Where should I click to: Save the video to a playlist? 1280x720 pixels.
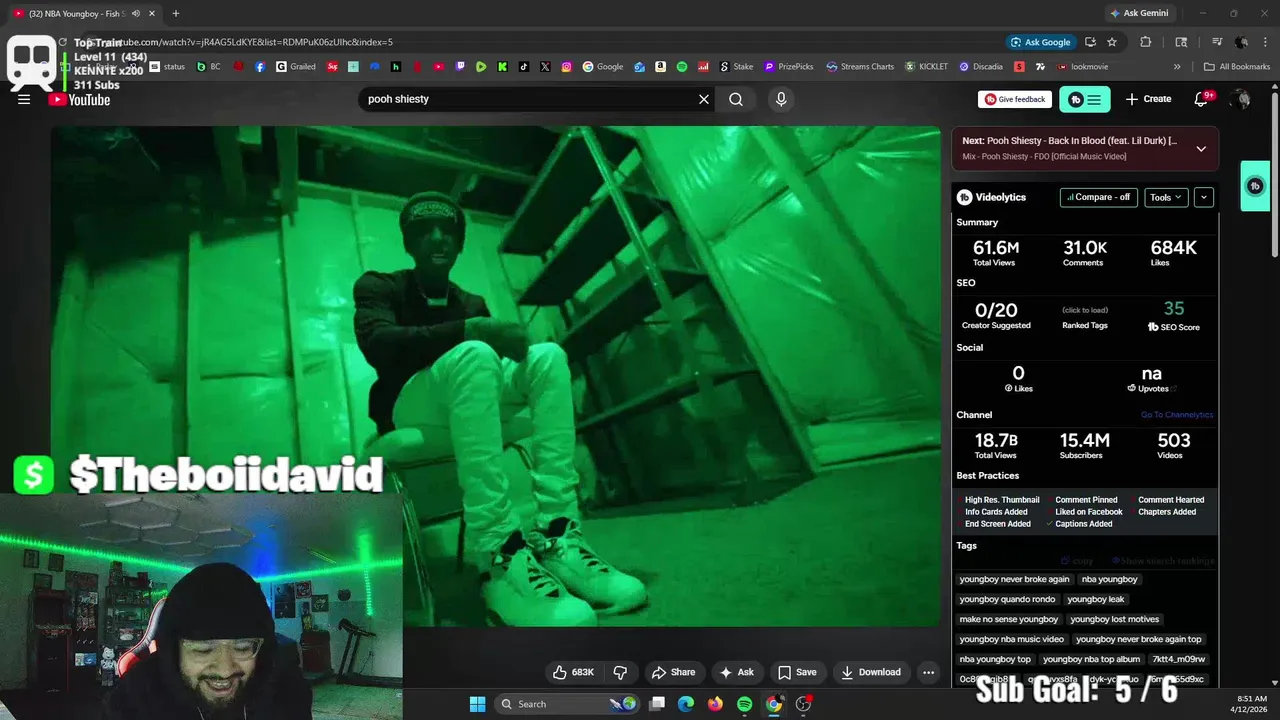click(x=797, y=672)
